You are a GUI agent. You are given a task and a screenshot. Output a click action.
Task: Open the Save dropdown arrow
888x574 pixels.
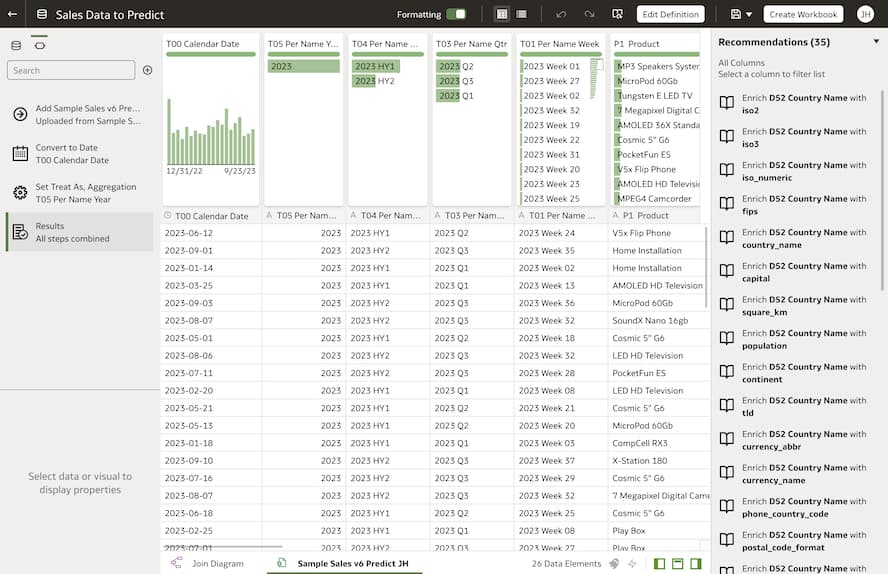pyautogui.click(x=750, y=14)
